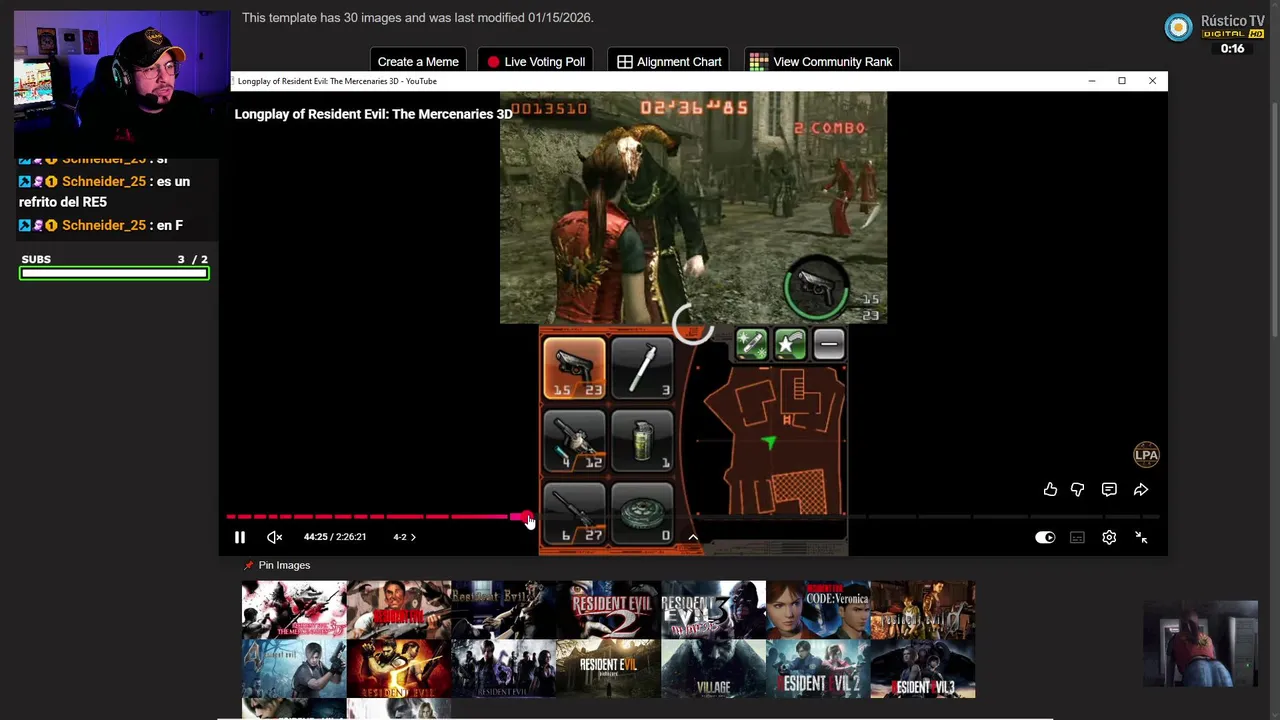The image size is (1280, 720).
Task: Select the Resident Evil 2 1998 thumbnail
Action: [608, 609]
